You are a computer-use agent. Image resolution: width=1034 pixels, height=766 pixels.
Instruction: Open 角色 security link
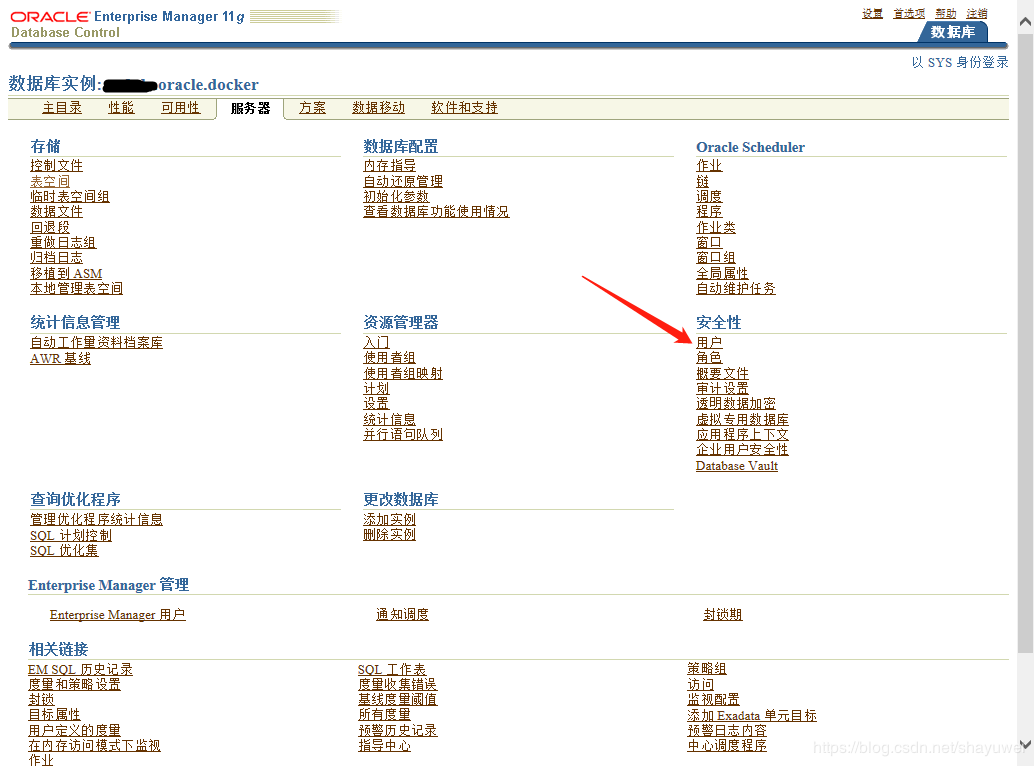coord(710,358)
